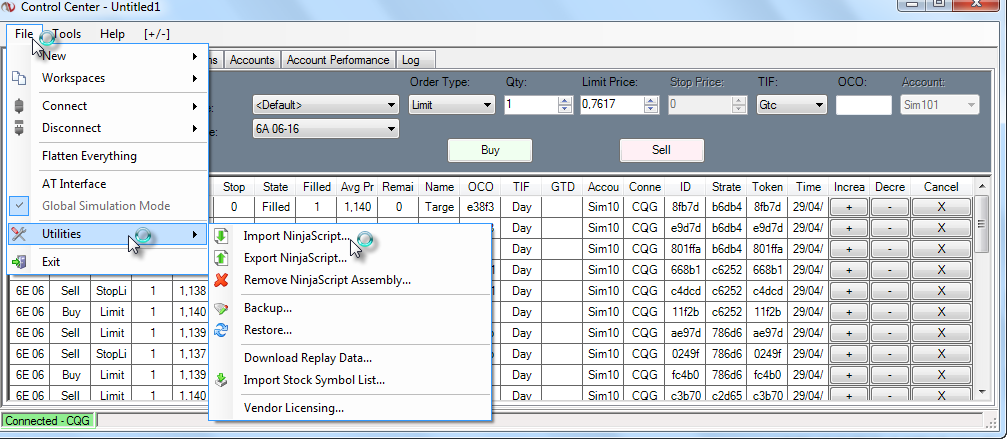Open the <Default> dropdown
Image resolution: width=1007 pixels, height=439 pixels.
(x=326, y=105)
